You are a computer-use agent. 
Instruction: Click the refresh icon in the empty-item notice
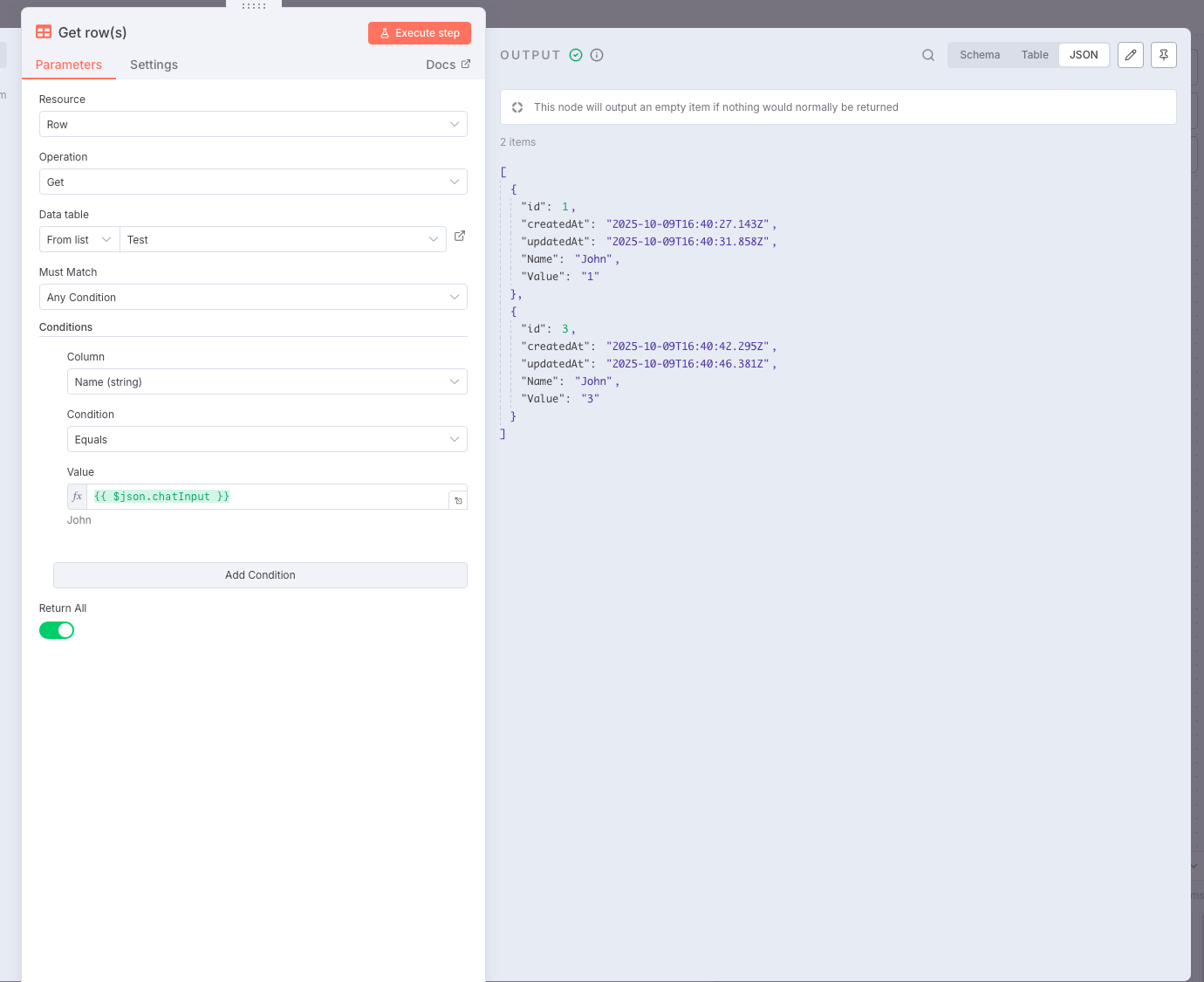pyautogui.click(x=517, y=106)
